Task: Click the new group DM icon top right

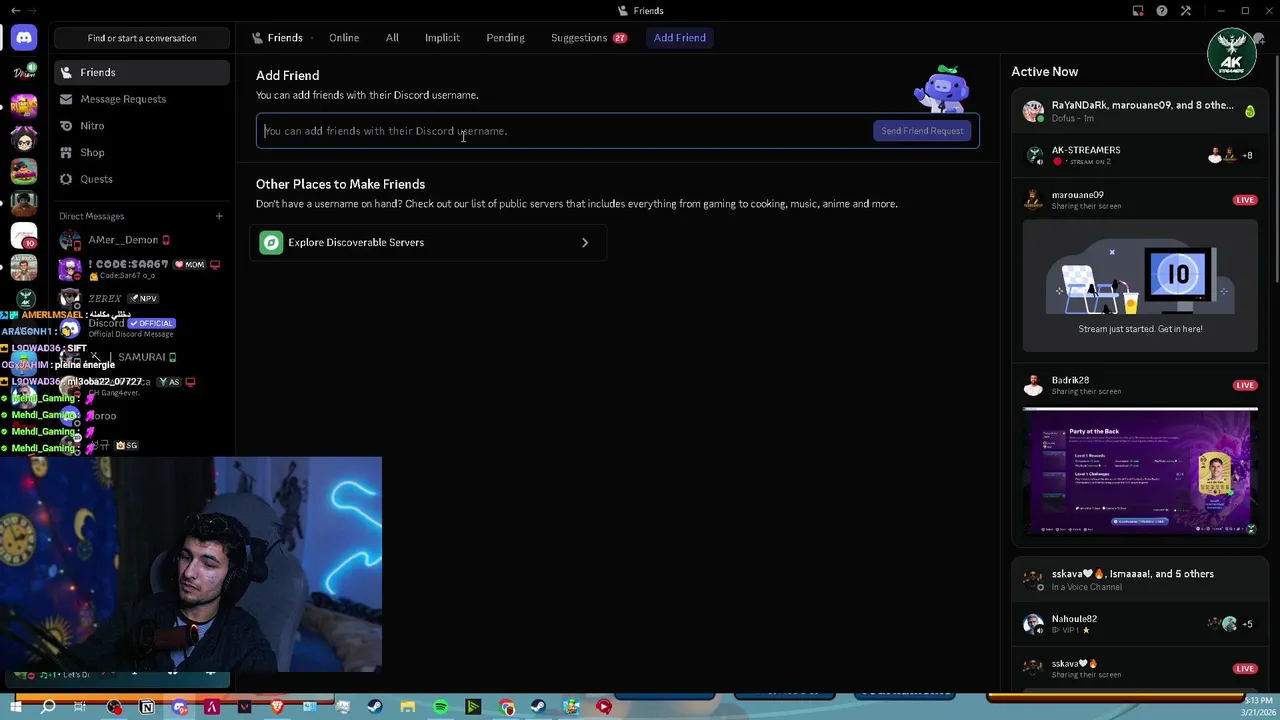Action: [x=1260, y=38]
